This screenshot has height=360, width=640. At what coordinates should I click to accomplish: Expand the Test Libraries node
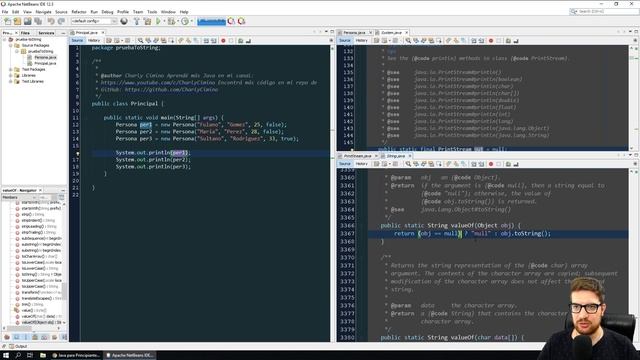(11, 82)
